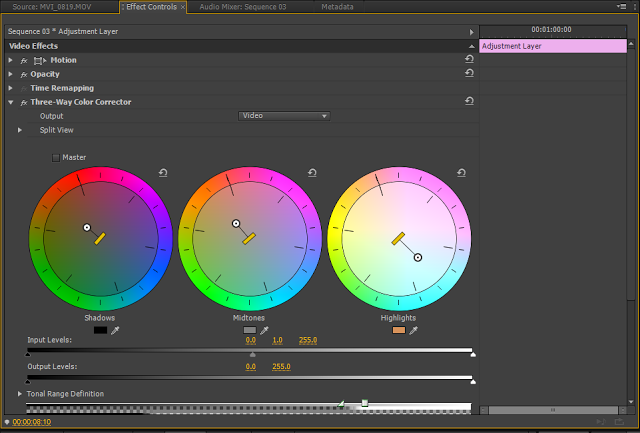Select the Adjustment Layer clip in the timeline
The width and height of the screenshot is (640, 433).
553,46
